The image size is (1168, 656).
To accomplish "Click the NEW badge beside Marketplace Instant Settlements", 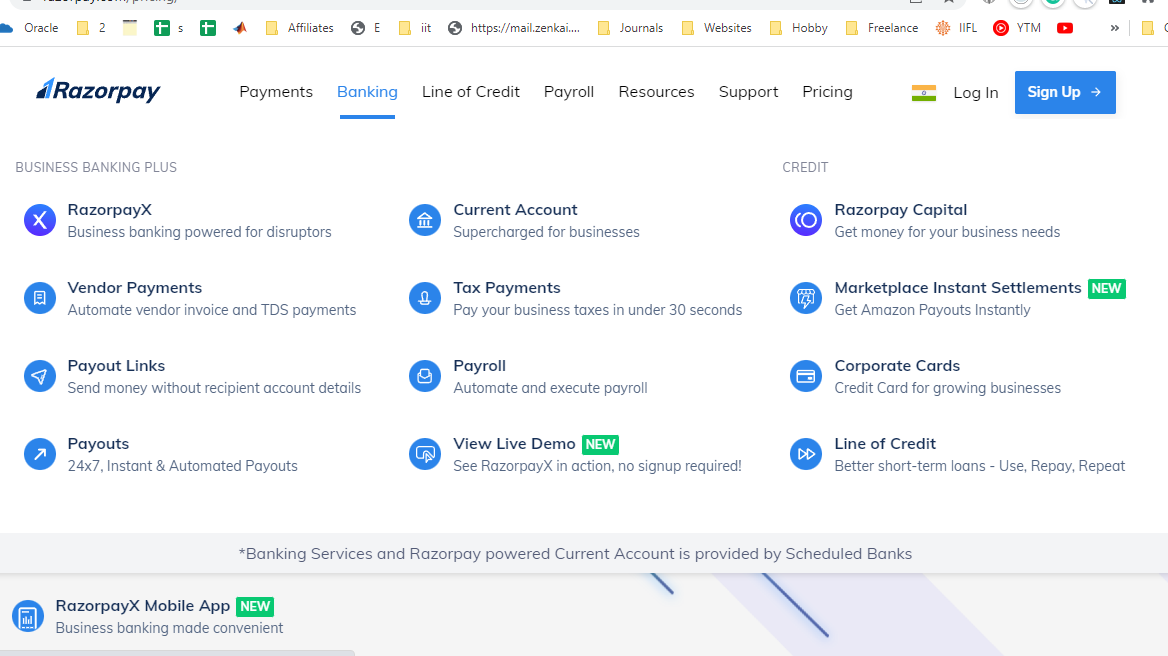I will click(1107, 289).
